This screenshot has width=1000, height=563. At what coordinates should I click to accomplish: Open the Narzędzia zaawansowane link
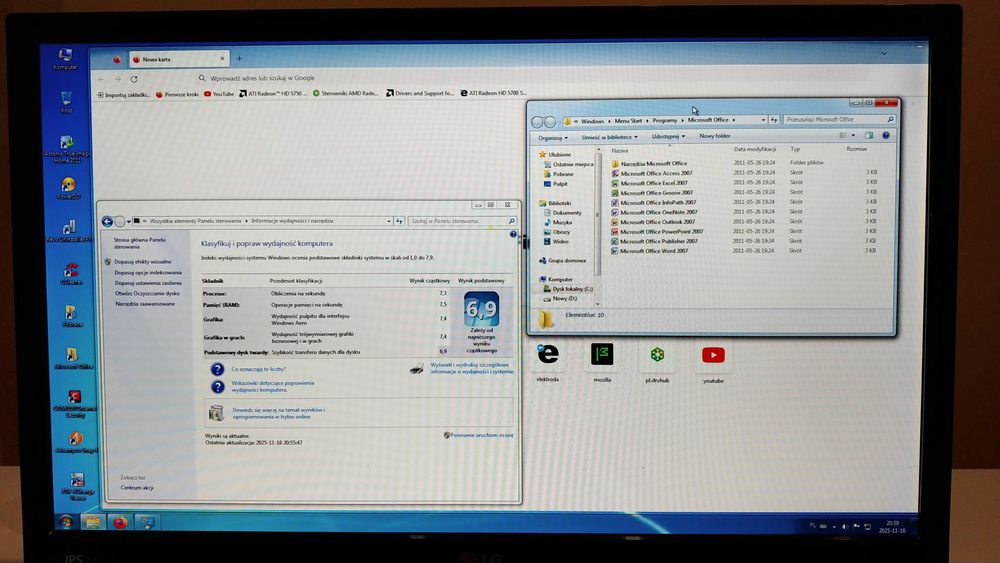tap(145, 304)
